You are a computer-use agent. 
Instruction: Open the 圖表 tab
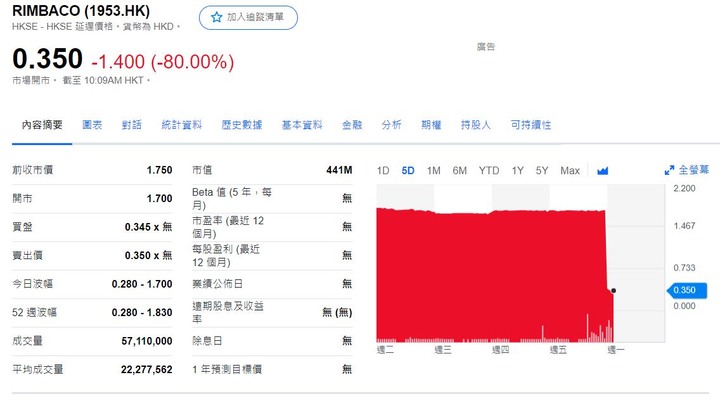click(92, 125)
